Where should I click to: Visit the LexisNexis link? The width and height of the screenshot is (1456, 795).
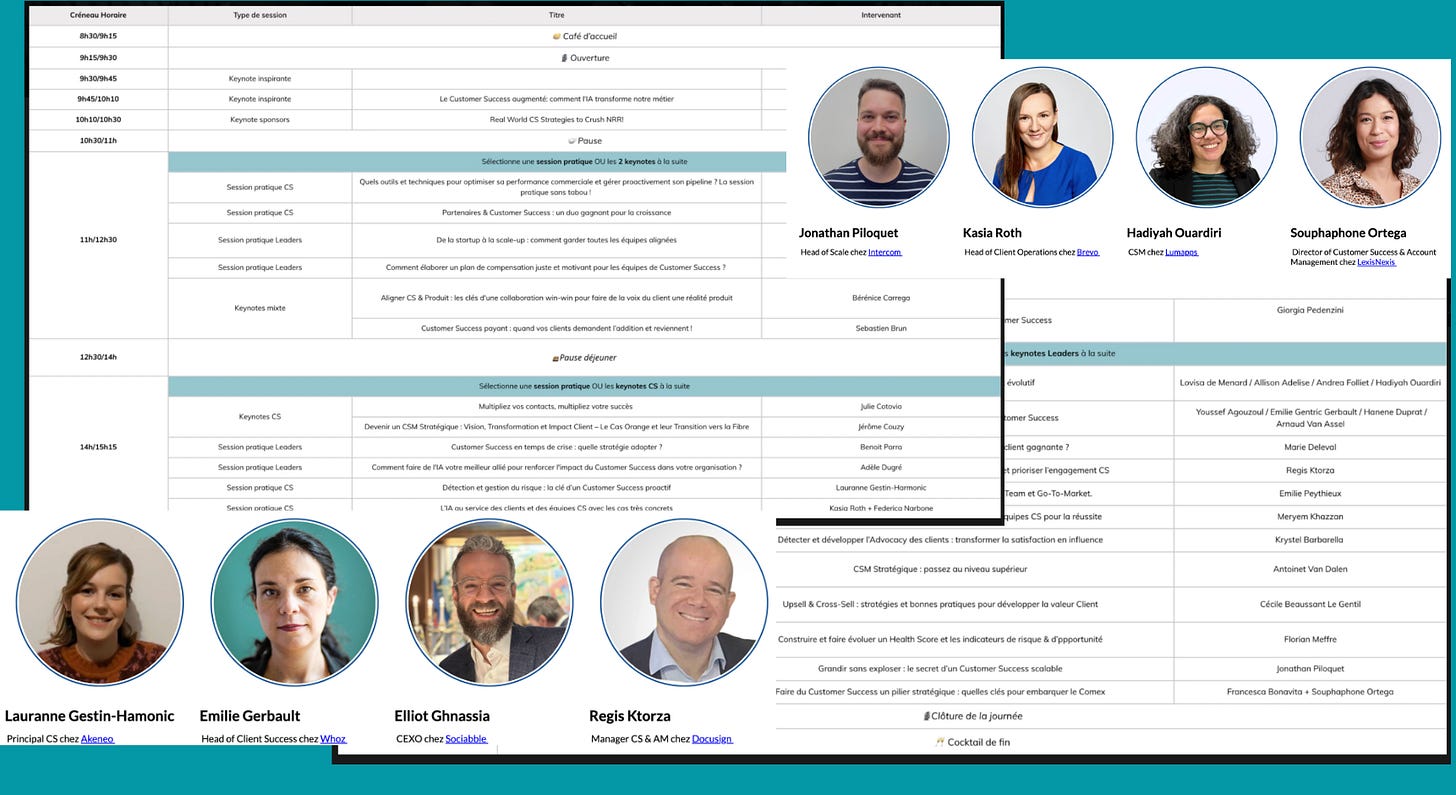coord(1376,262)
